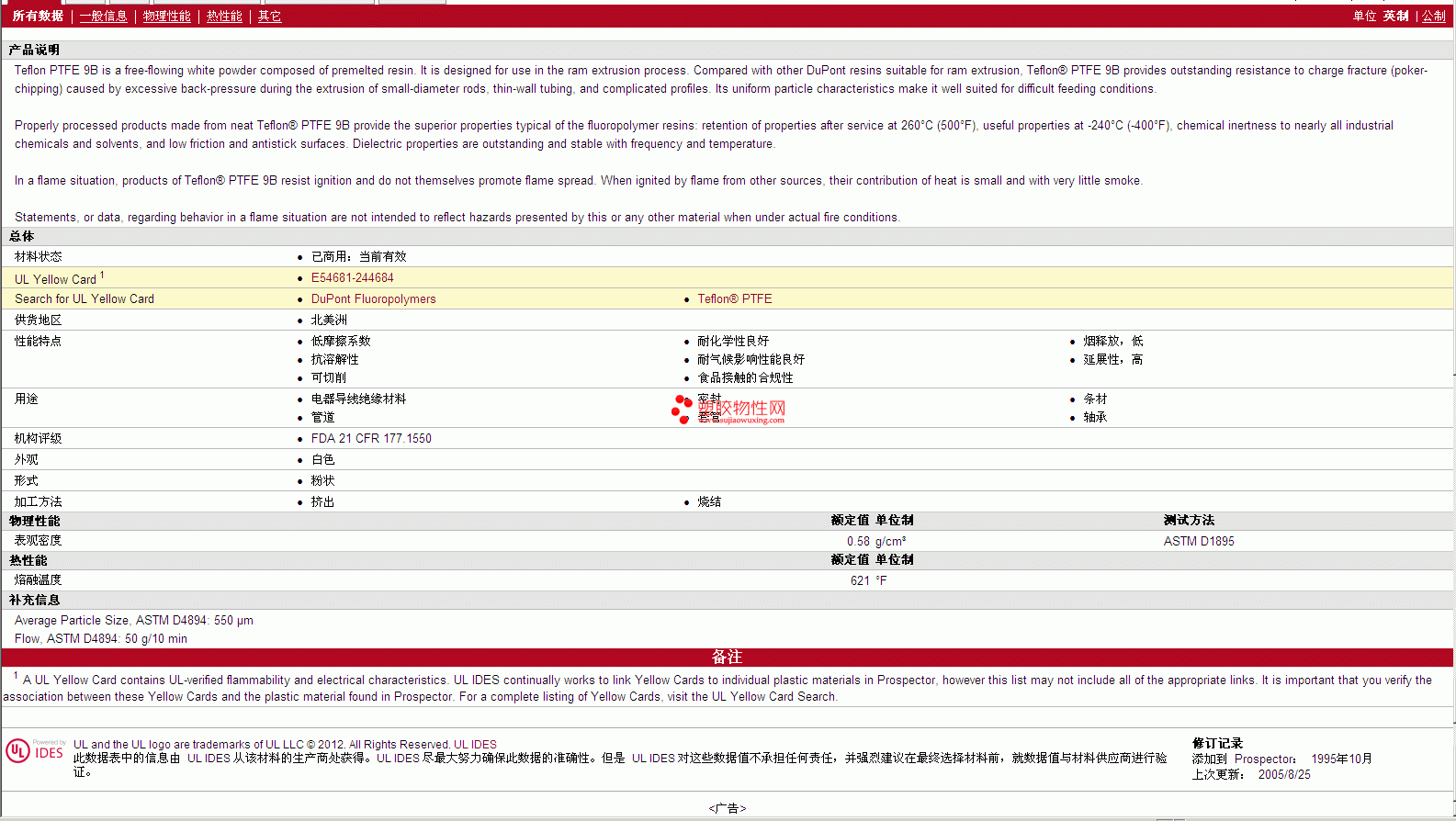Follow the DuPont Fluoropolymers link
This screenshot has height=821, width=1456.
pos(374,299)
